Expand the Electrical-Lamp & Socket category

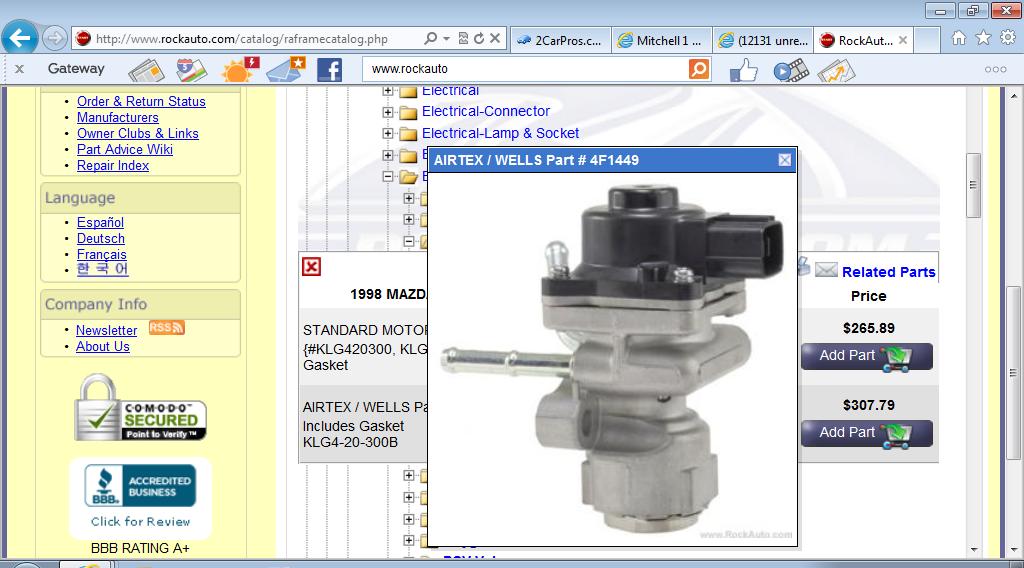tap(388, 134)
